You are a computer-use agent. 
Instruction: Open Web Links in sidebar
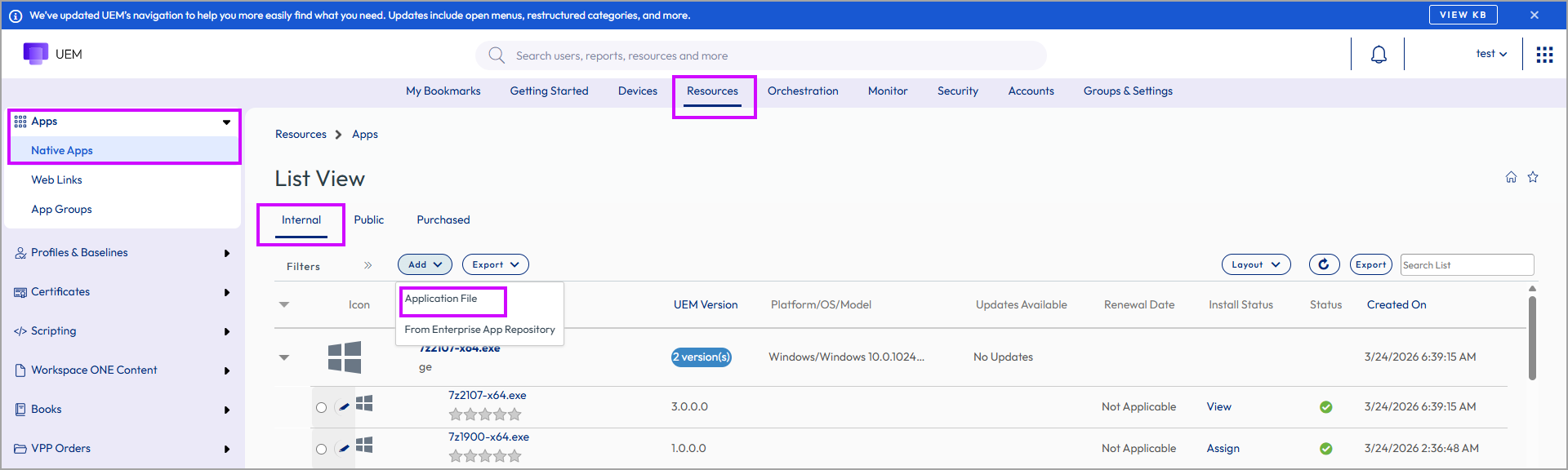pyautogui.click(x=57, y=180)
